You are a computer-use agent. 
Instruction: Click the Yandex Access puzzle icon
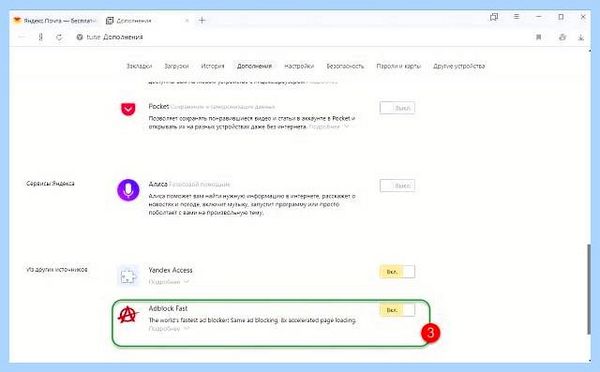128,276
